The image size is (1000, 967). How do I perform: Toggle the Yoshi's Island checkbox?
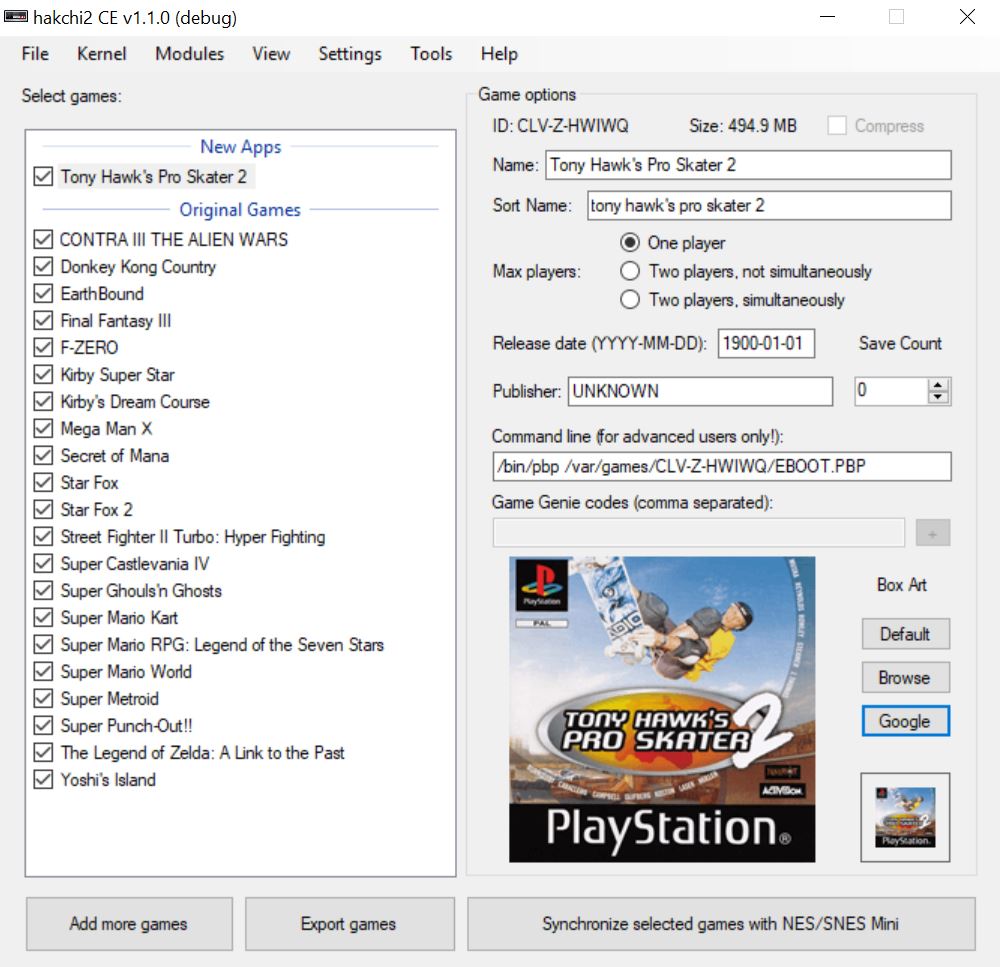coord(43,779)
